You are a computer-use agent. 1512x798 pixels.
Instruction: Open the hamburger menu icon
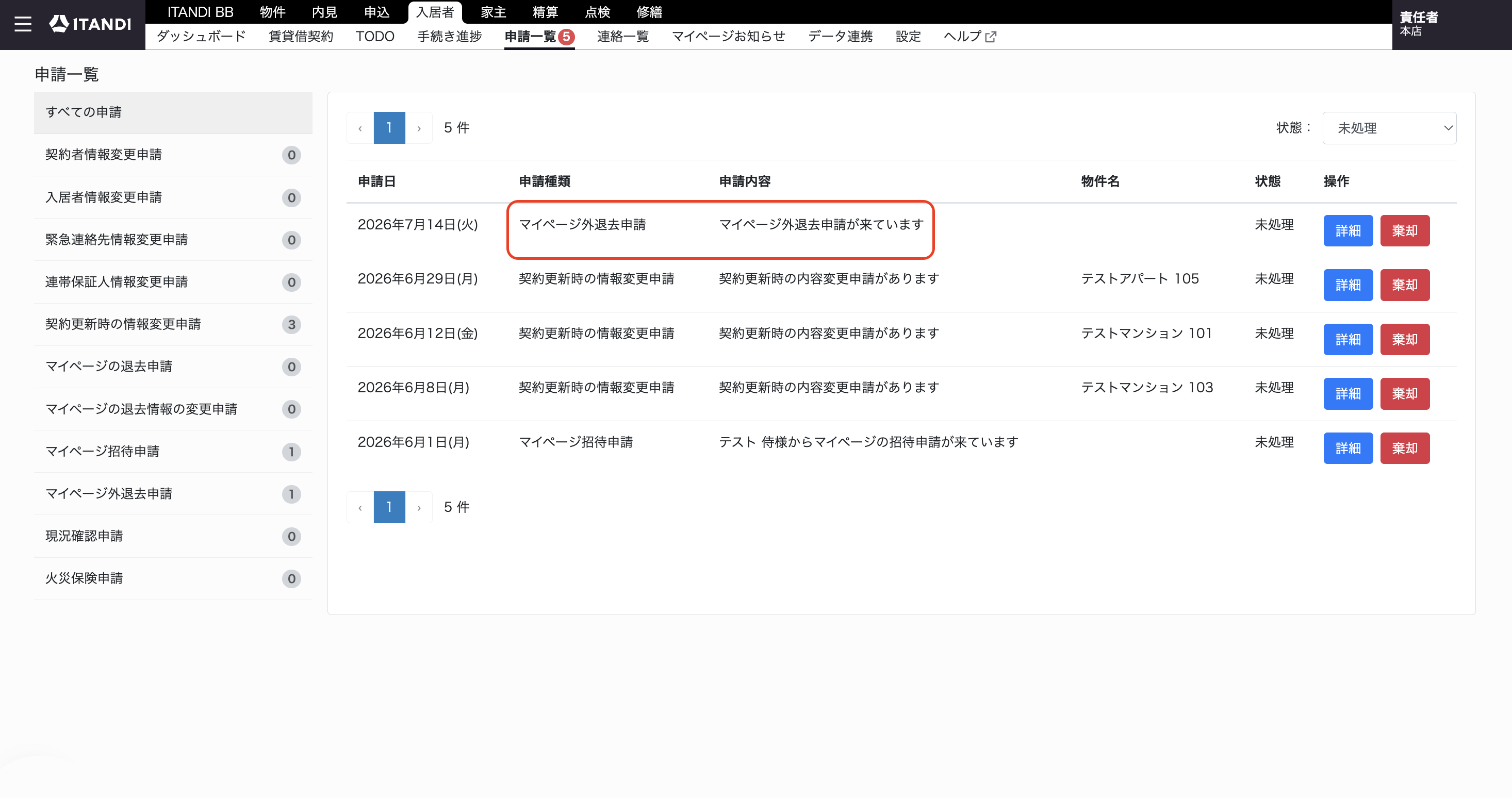(23, 24)
